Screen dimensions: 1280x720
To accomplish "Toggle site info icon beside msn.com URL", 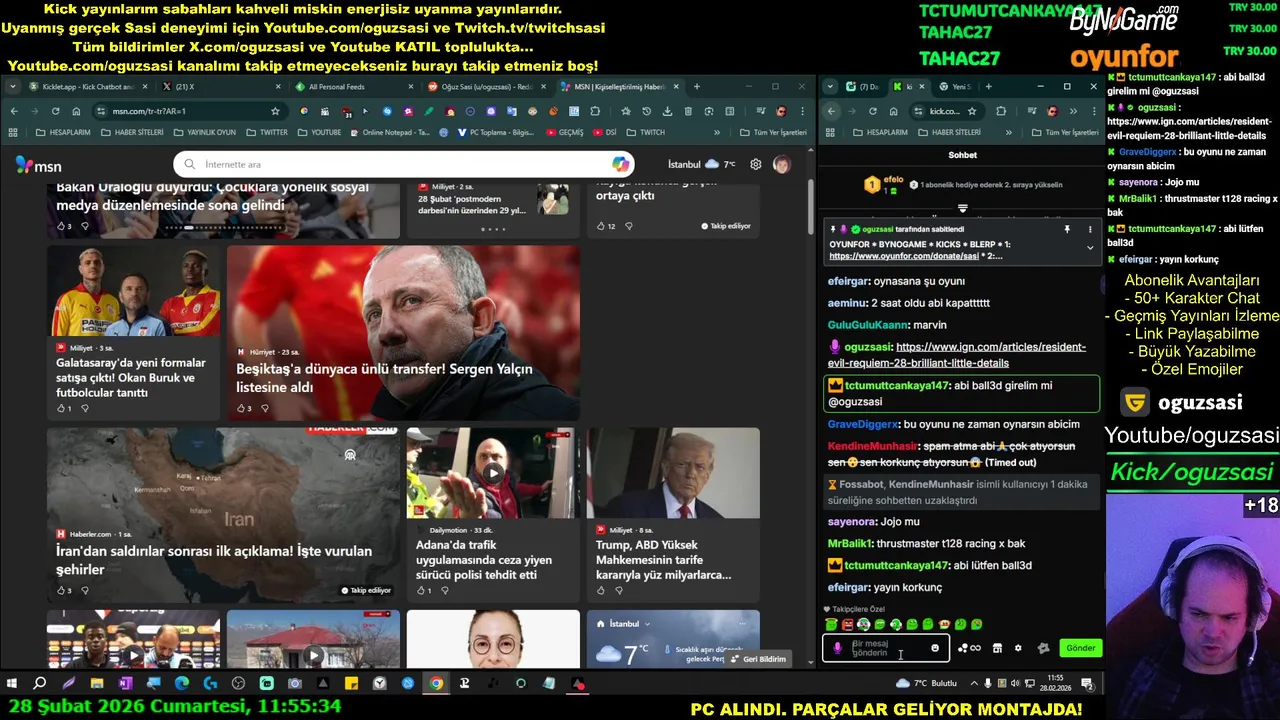I will coord(101,111).
